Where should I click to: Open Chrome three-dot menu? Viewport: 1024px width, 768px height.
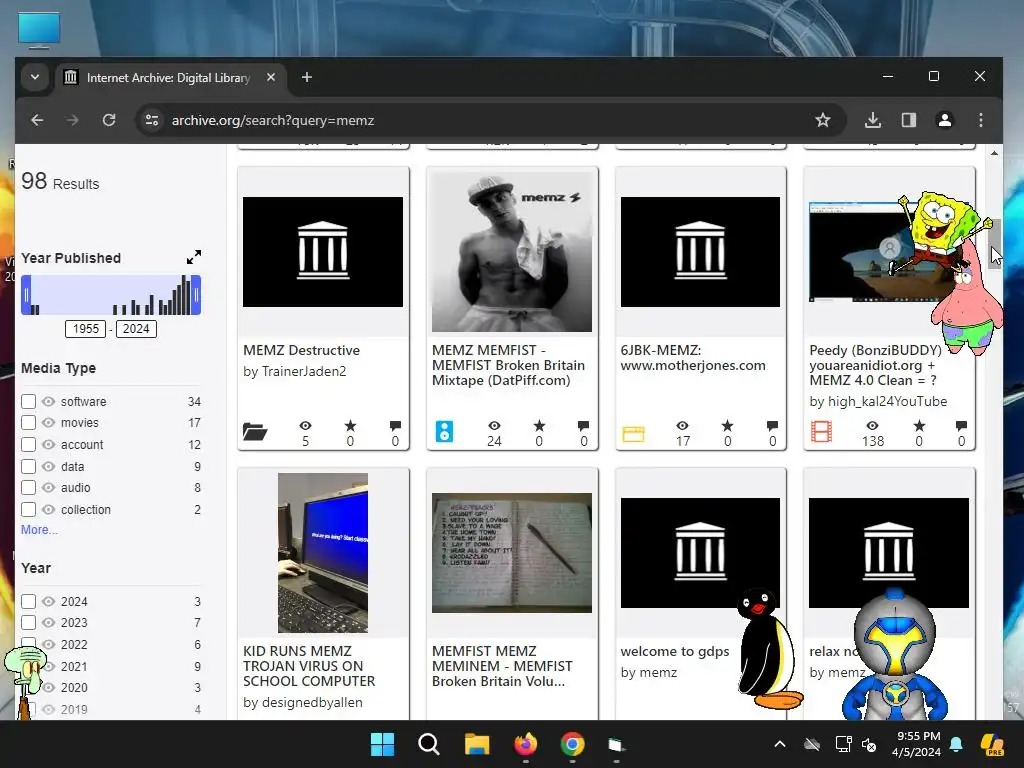point(980,120)
